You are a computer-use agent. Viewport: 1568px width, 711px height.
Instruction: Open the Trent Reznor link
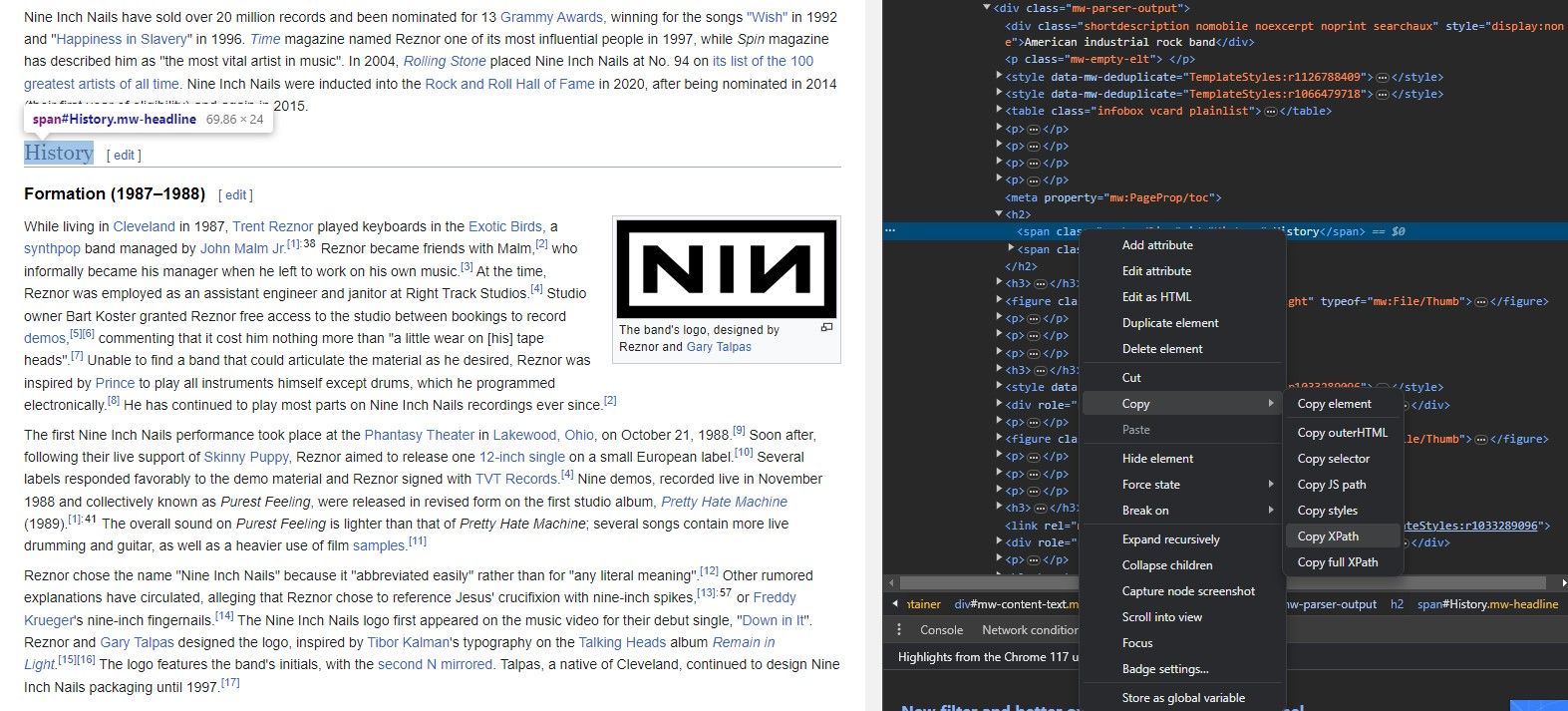click(x=272, y=226)
